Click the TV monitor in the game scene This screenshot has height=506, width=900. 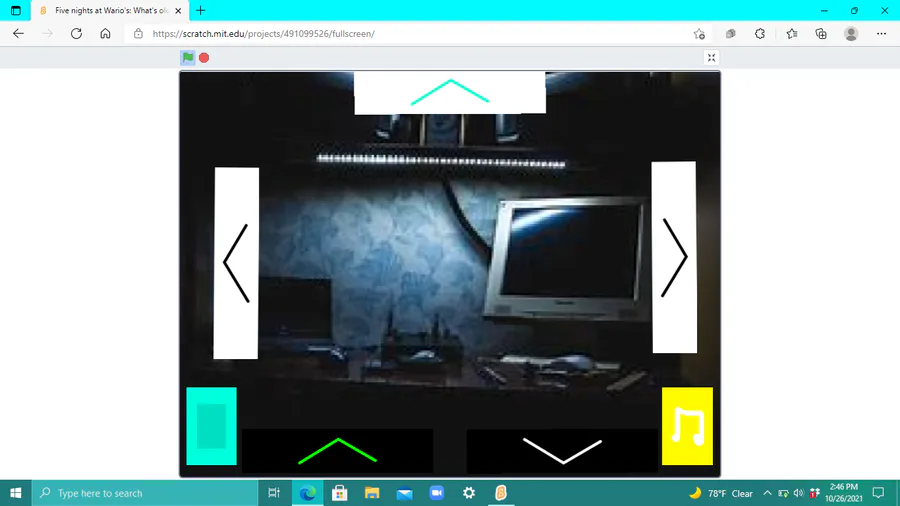point(567,258)
